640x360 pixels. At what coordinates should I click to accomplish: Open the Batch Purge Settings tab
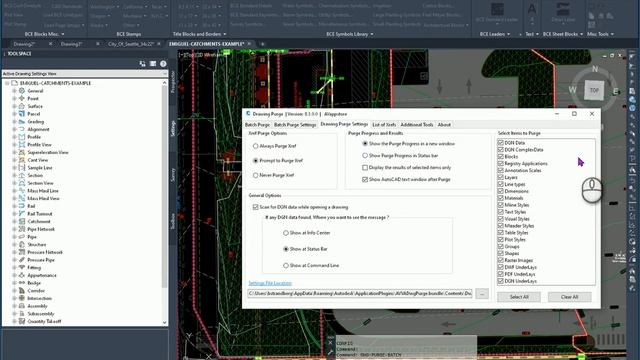pos(295,124)
